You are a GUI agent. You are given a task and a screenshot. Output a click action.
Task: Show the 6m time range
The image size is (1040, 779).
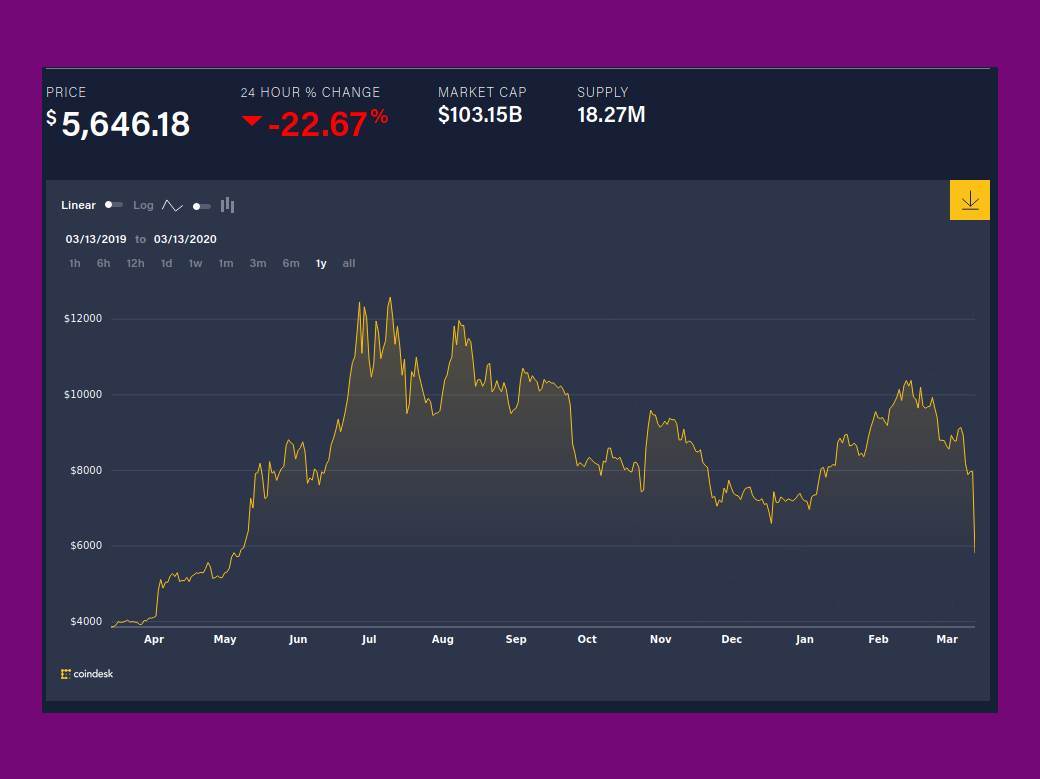coord(290,264)
